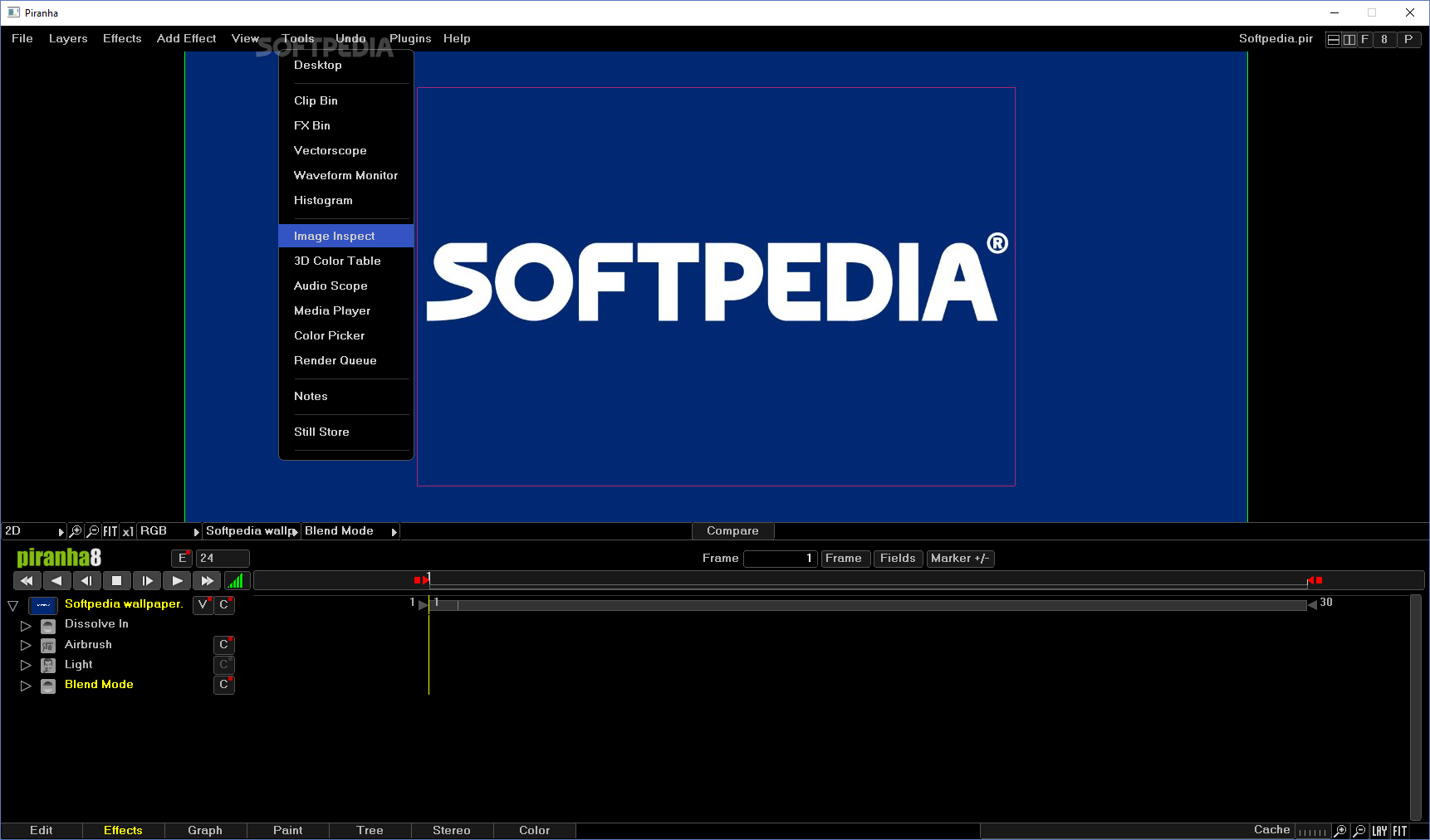Toggle C on Softpedia wallpaper layer
1430x840 pixels.
[x=224, y=605]
